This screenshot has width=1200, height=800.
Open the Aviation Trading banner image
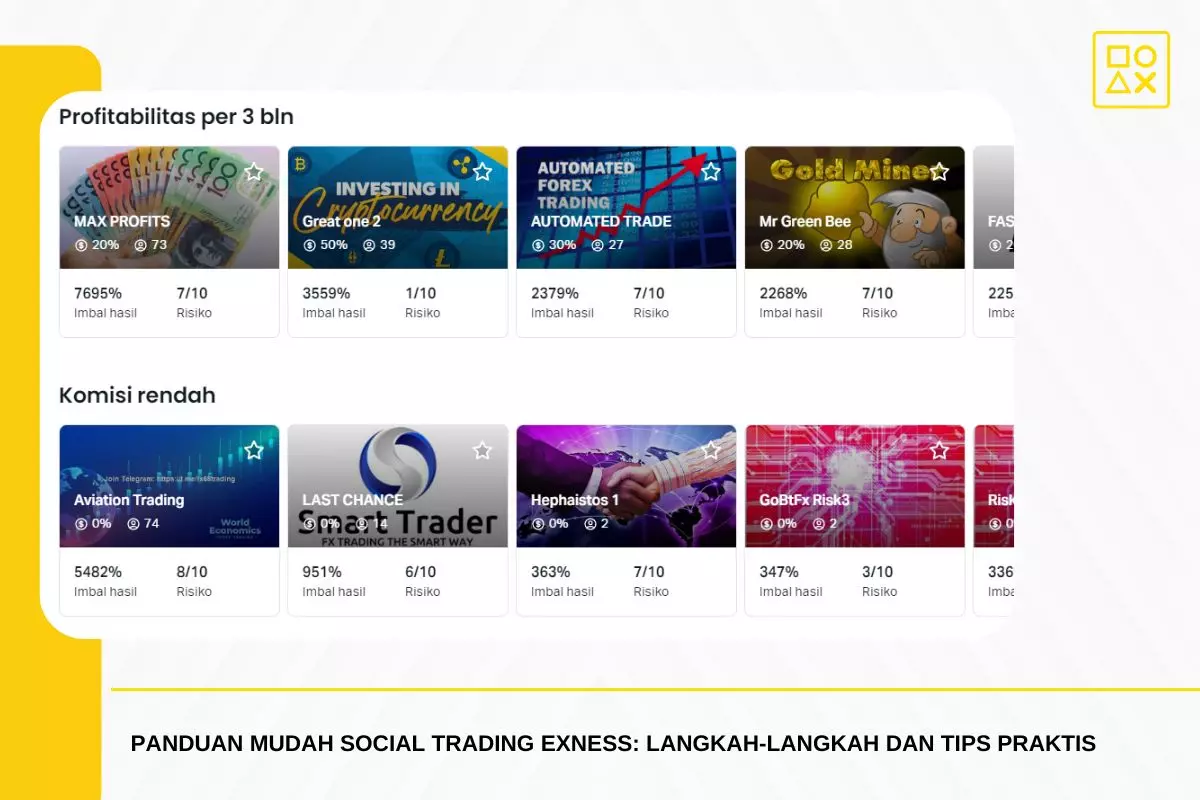coord(169,486)
